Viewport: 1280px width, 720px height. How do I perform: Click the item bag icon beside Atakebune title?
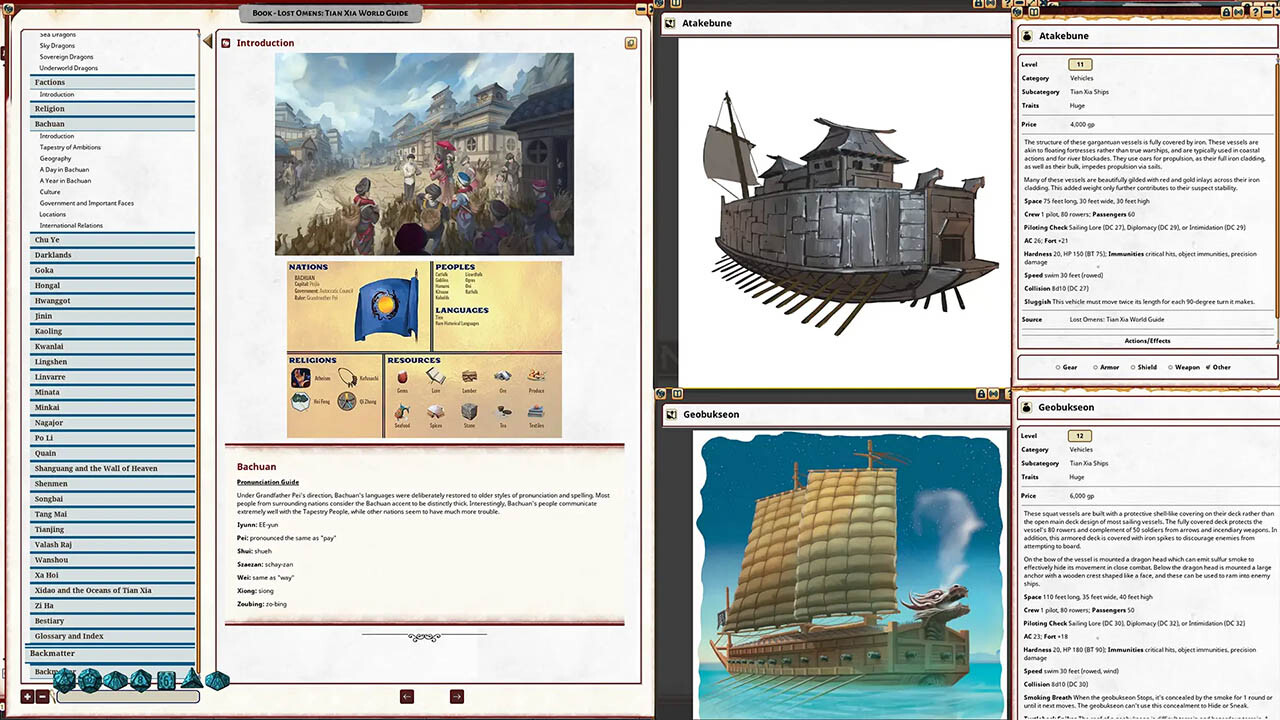pyautogui.click(x=1027, y=36)
